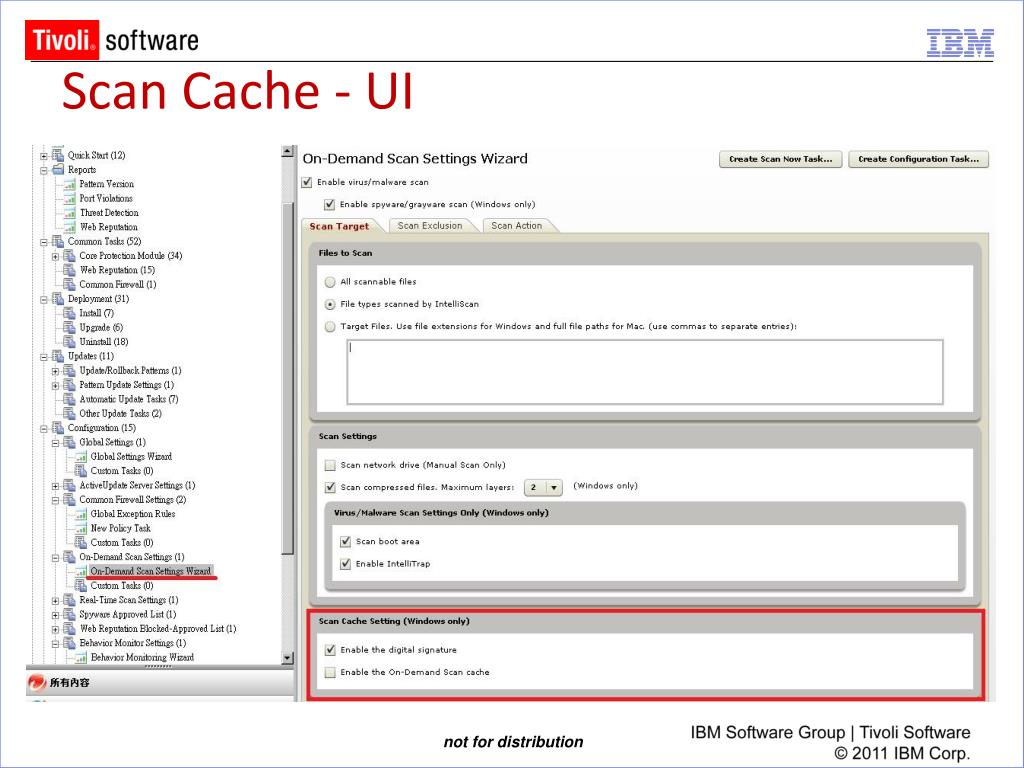Screen dimensions: 1024x768
Task: Enable the On-Demand Scan cache checkbox
Action: coord(330,672)
